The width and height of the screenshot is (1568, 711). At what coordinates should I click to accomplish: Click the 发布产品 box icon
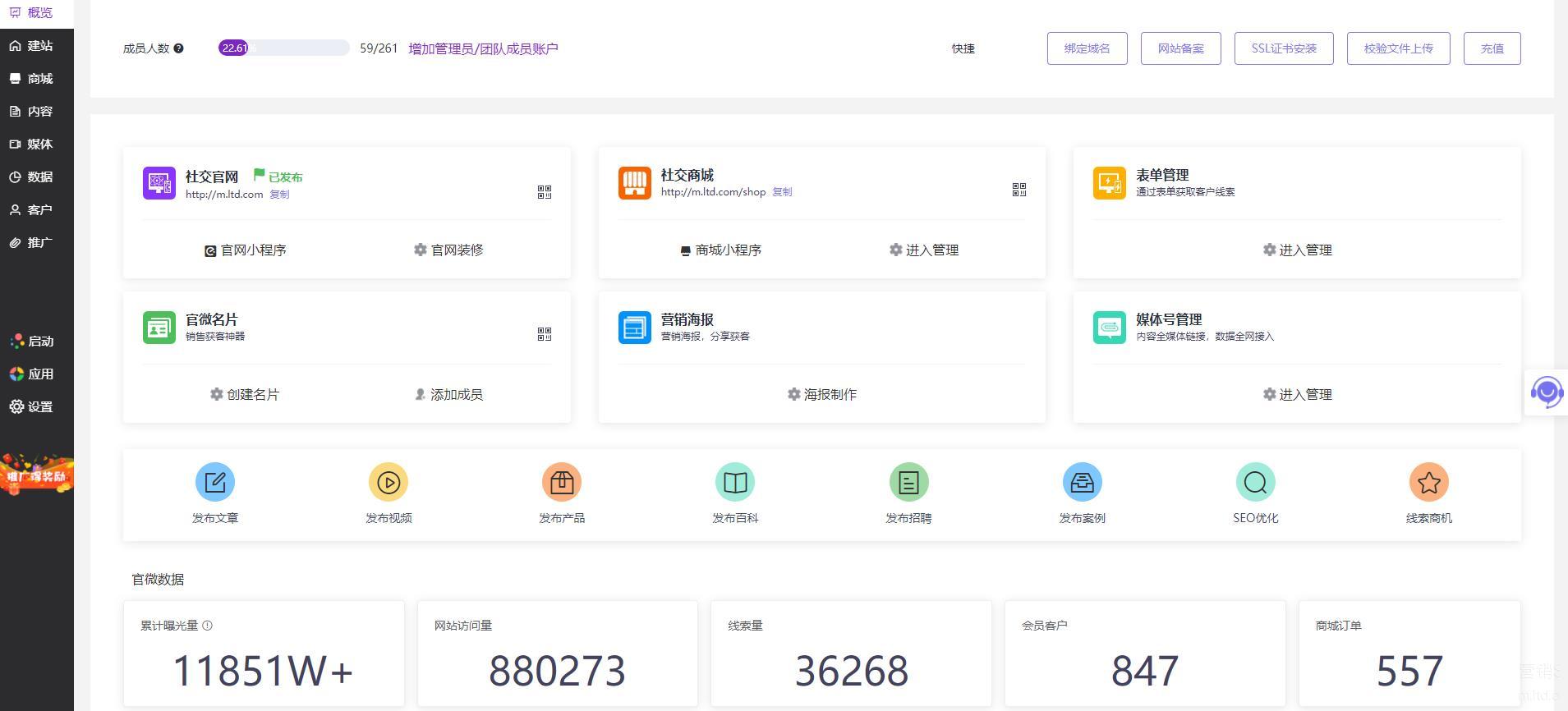(x=562, y=482)
